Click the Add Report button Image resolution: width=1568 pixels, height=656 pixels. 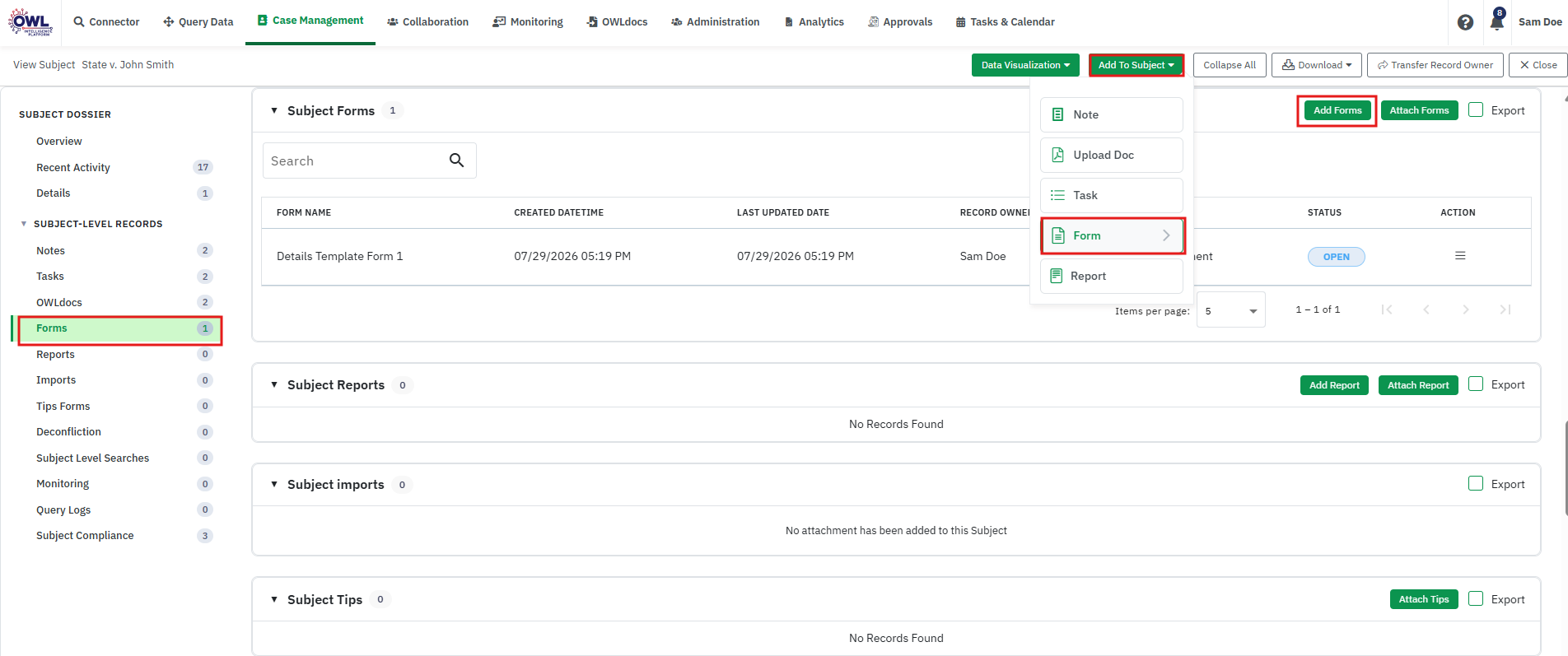tap(1334, 385)
